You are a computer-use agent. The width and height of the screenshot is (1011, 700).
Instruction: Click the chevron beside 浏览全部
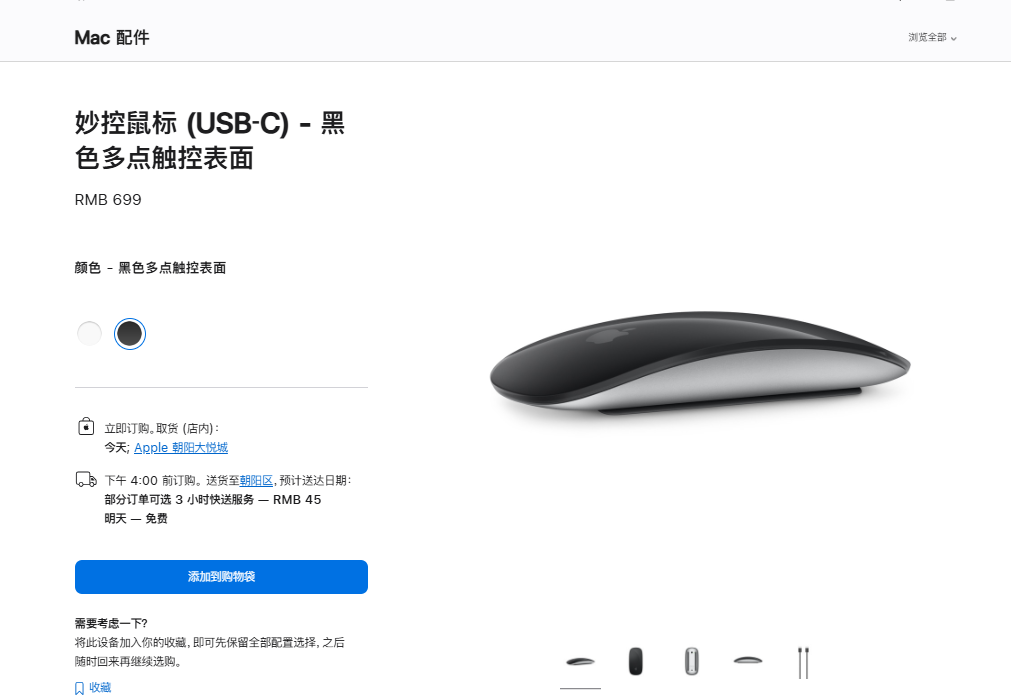point(954,39)
